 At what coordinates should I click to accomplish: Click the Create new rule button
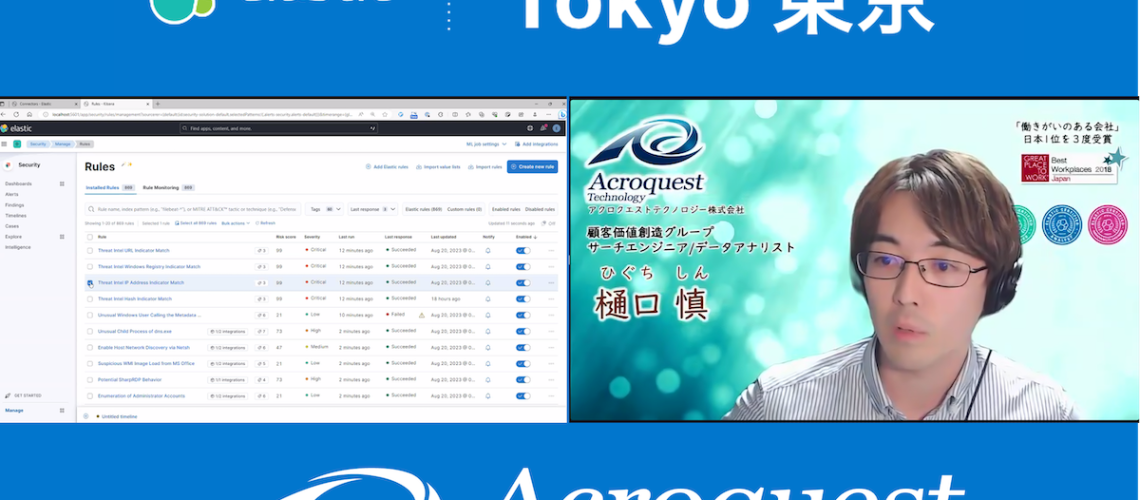(x=532, y=166)
